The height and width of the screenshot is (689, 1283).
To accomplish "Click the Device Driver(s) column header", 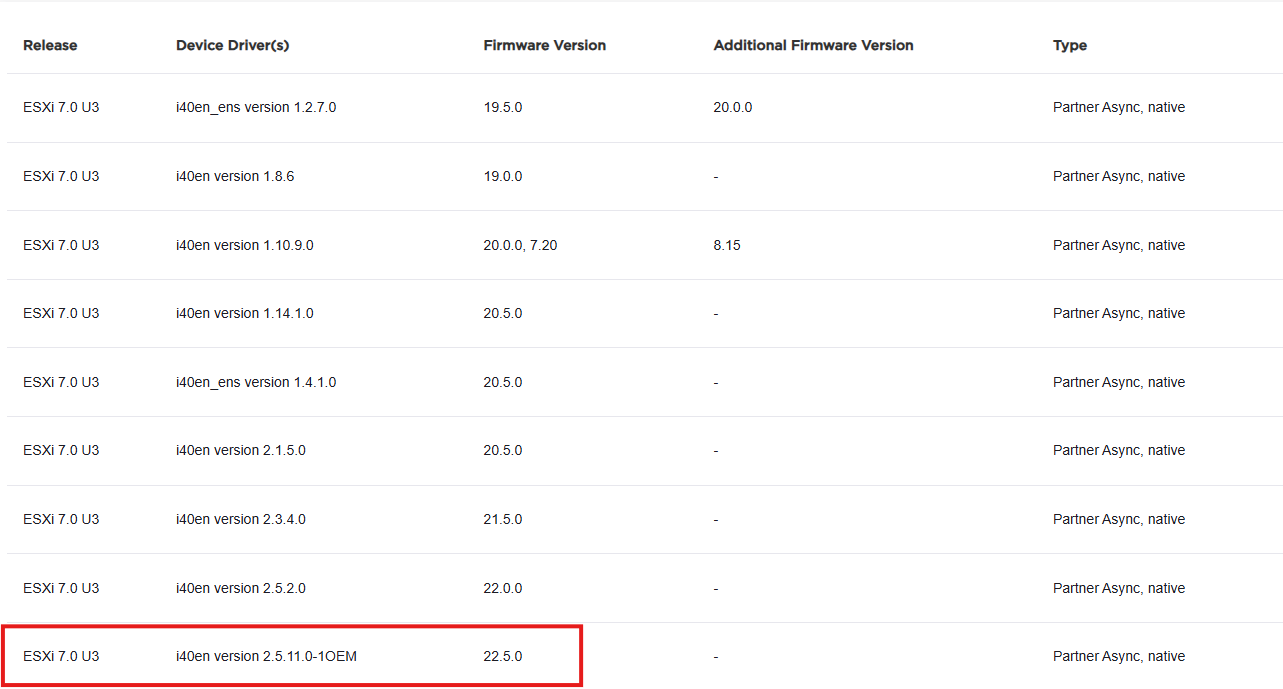I will point(232,45).
